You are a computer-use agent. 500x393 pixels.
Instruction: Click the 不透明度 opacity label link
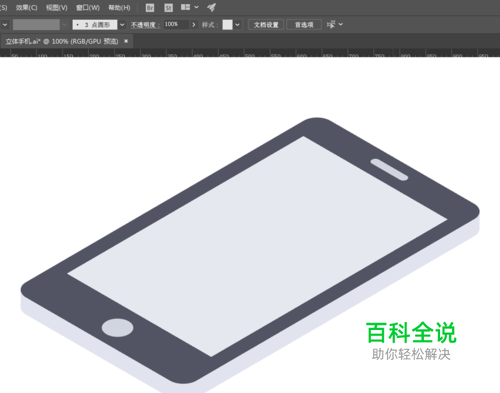(x=145, y=25)
